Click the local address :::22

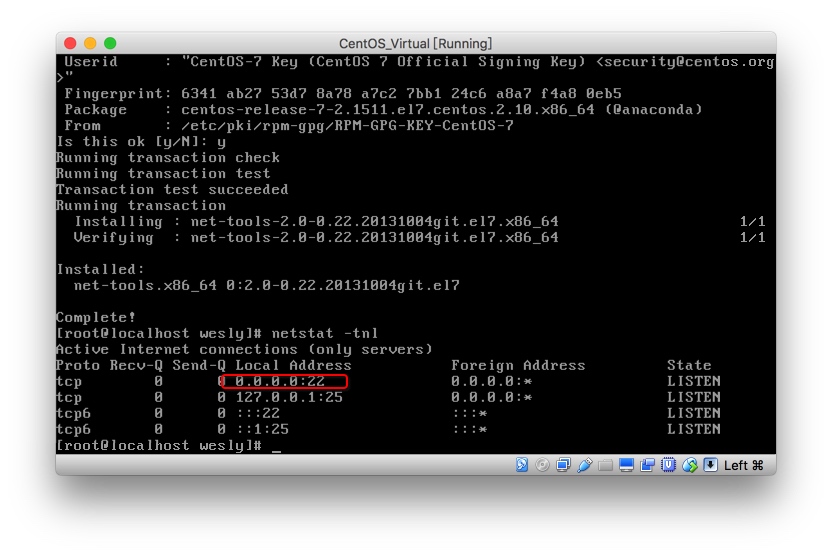[257, 413]
